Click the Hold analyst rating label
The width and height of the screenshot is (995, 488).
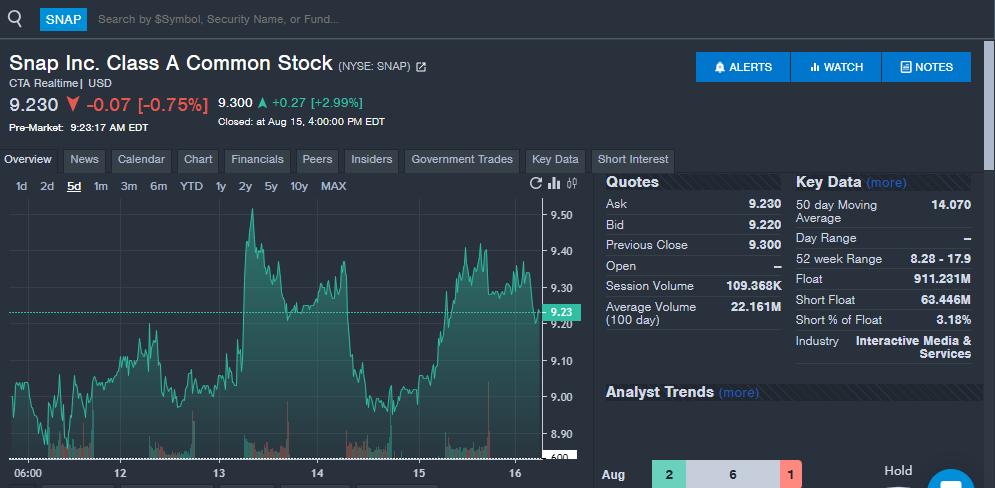[898, 470]
